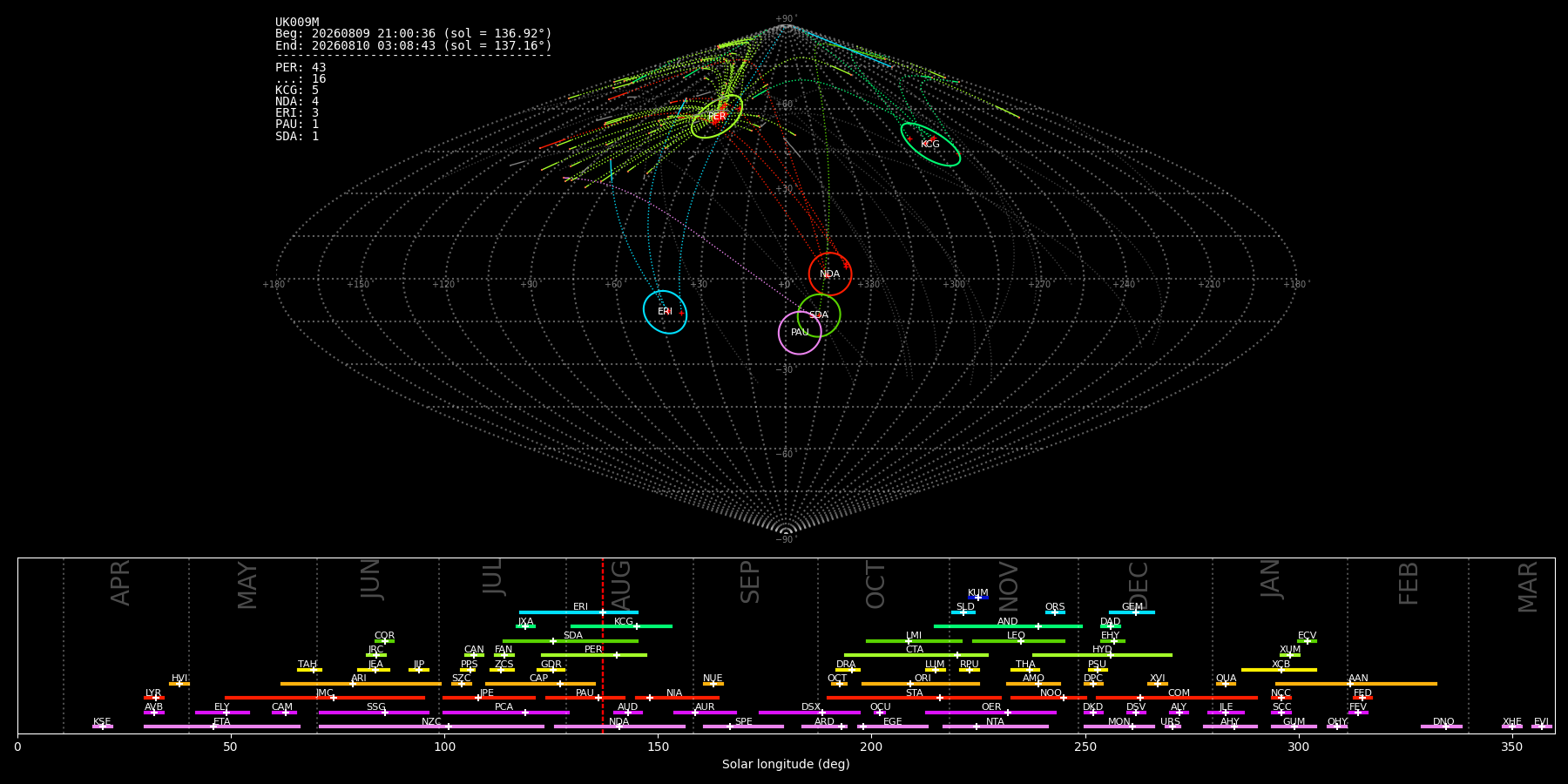Image resolution: width=1568 pixels, height=784 pixels.
Task: Click the NTA shower bar
Action: point(995,727)
